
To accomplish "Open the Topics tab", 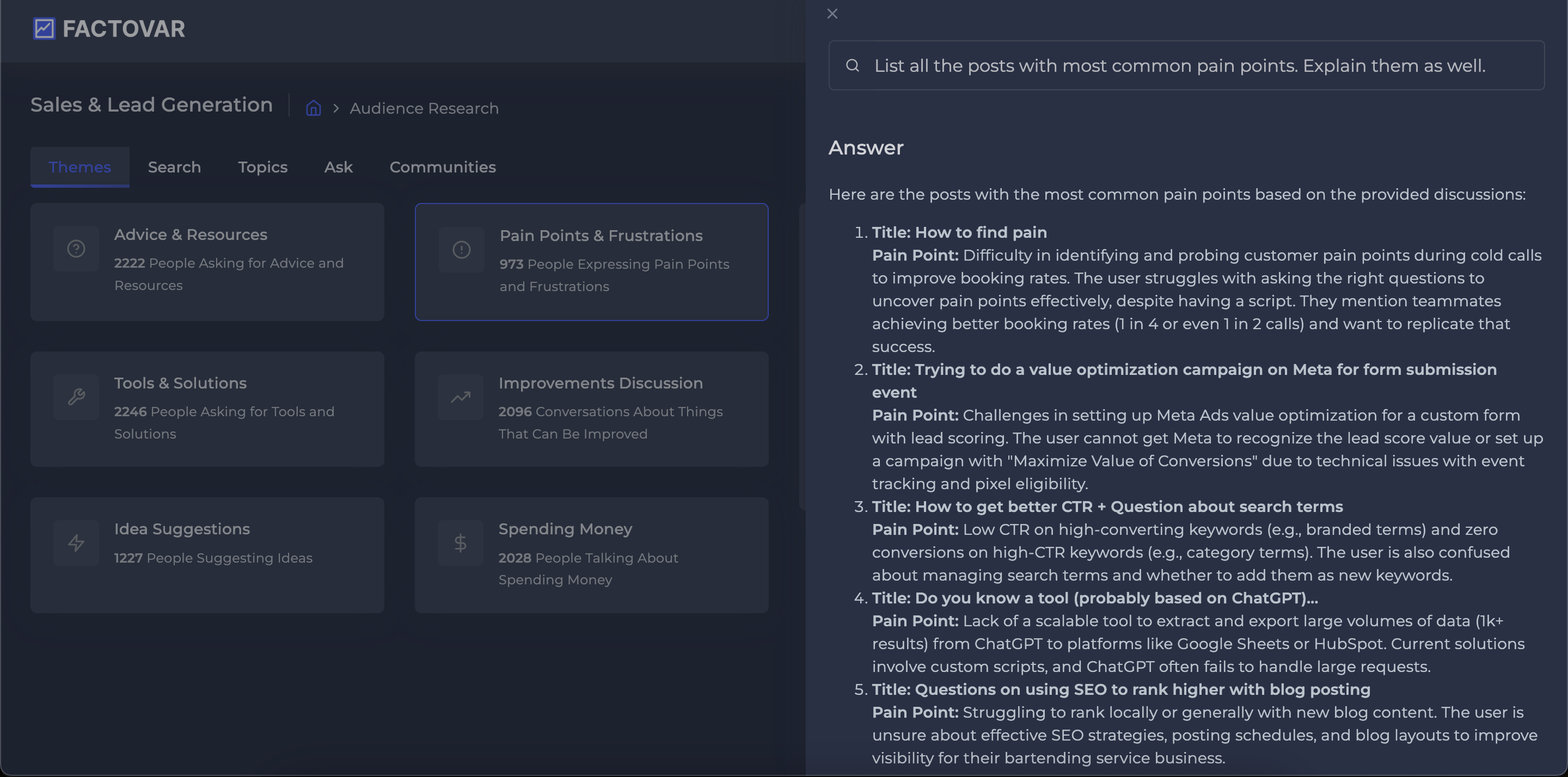I will 262,168.
